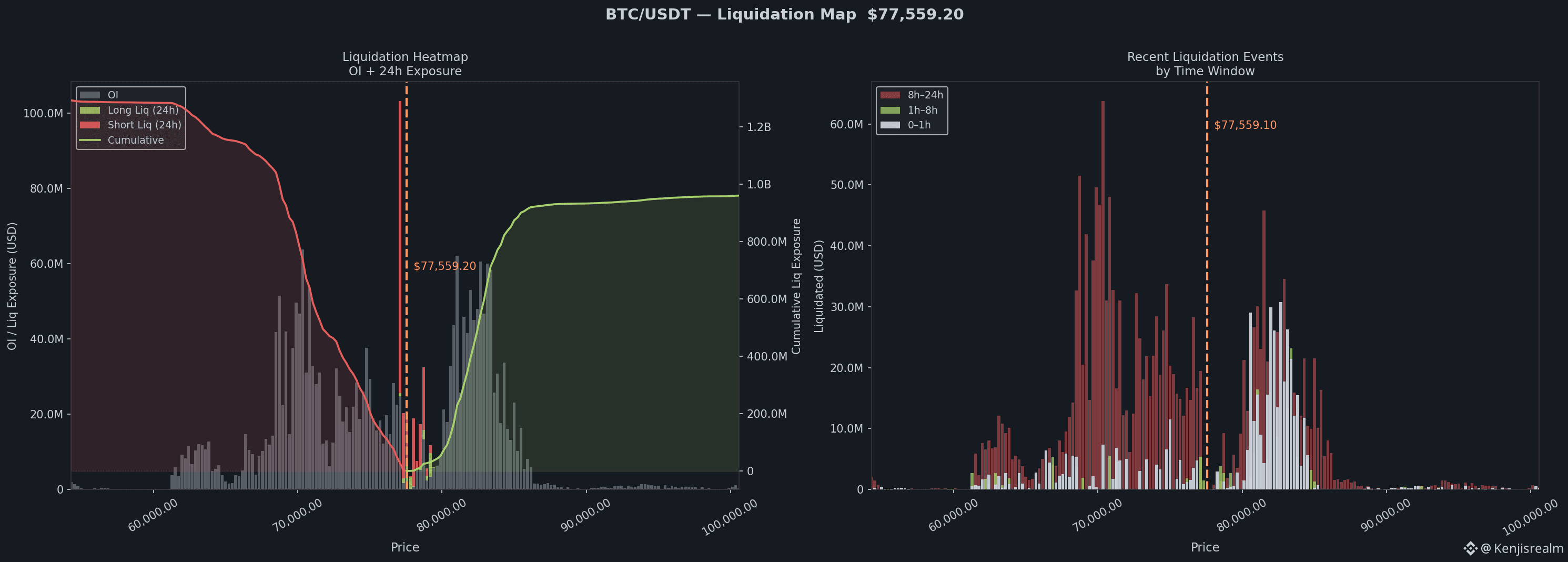
Task: Click the grey OI legend swatch
Action: 89,95
